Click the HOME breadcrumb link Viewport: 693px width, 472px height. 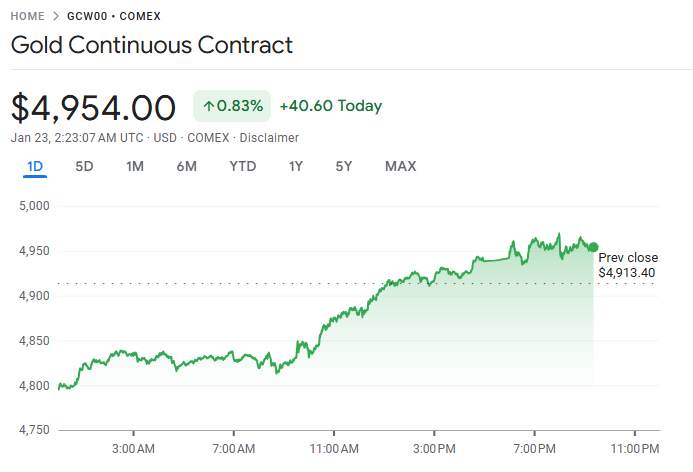click(x=29, y=17)
